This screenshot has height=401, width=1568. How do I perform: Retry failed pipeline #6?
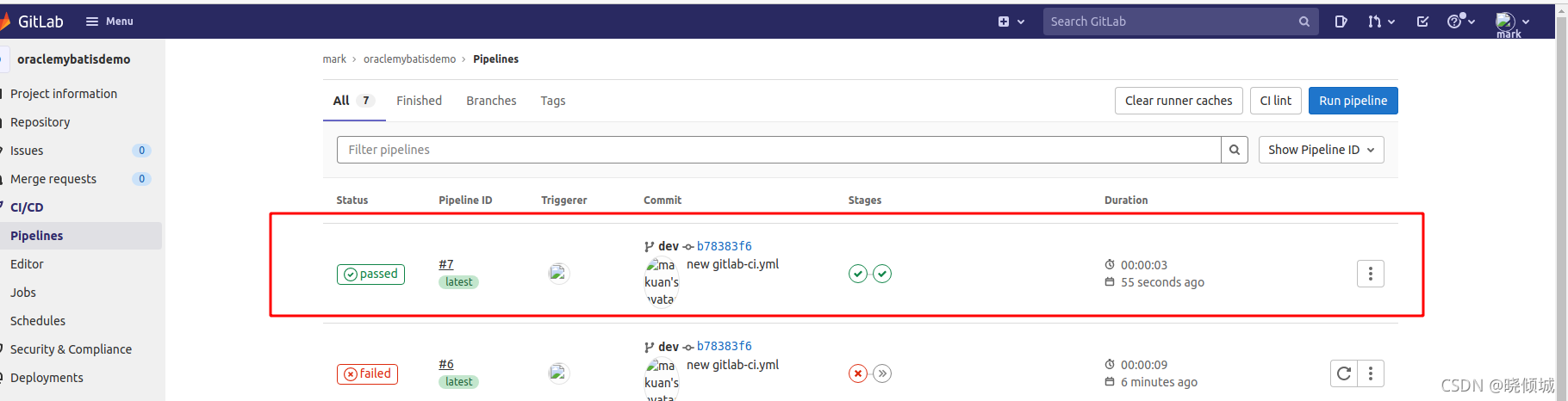point(1343,373)
